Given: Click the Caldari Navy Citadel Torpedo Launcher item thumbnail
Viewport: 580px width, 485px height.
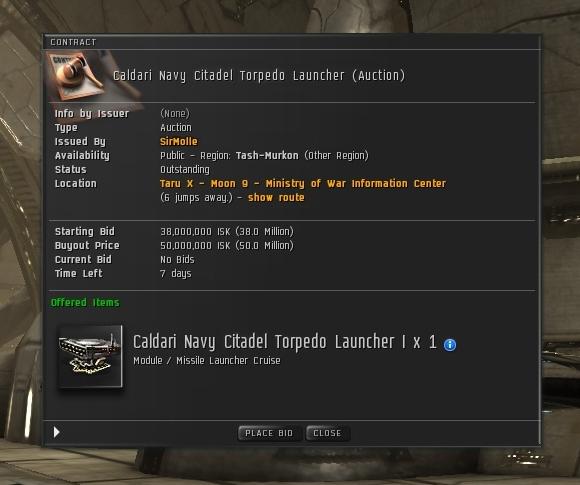Looking at the screenshot, I should tap(91, 356).
